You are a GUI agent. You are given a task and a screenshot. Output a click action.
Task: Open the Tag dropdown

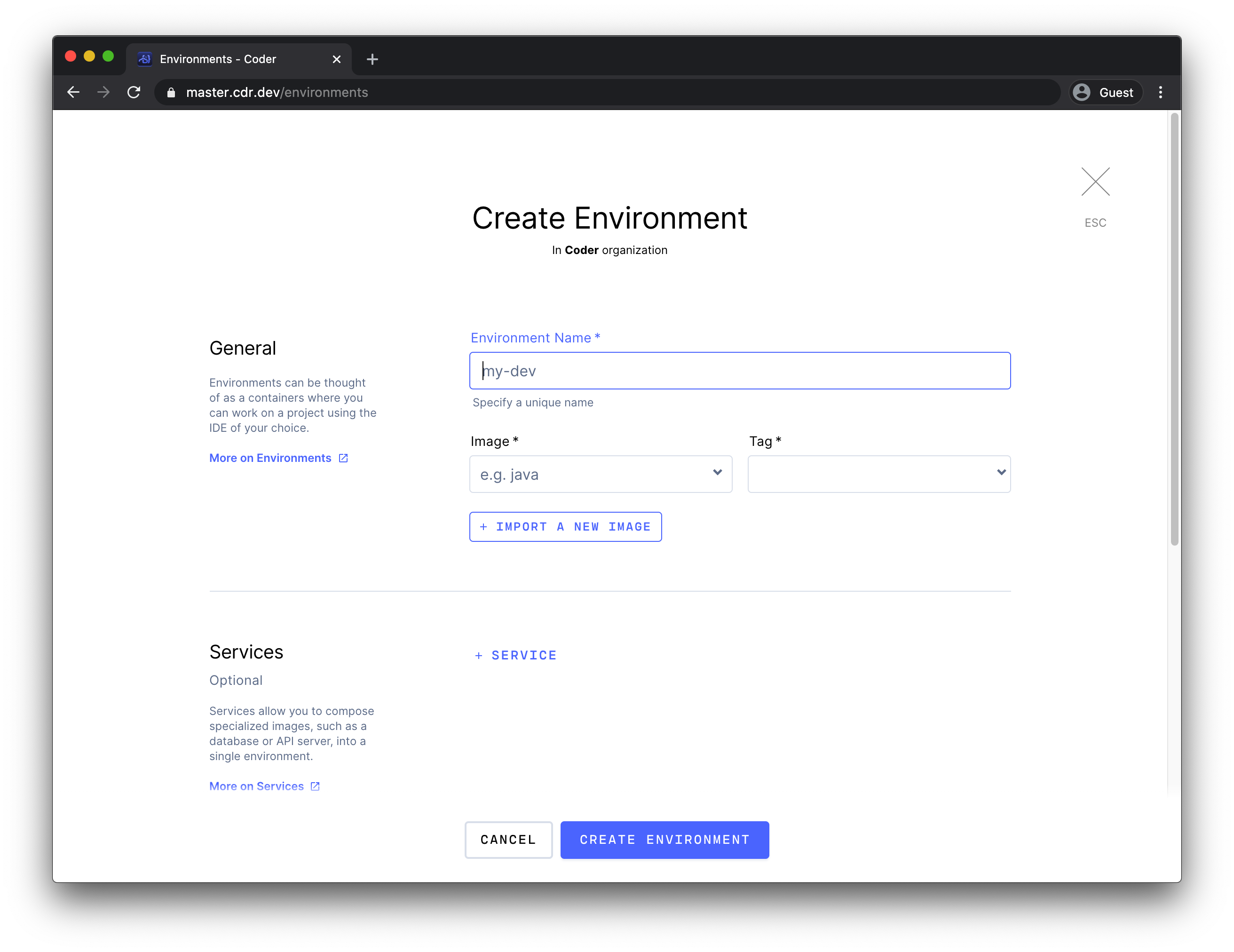click(x=878, y=474)
